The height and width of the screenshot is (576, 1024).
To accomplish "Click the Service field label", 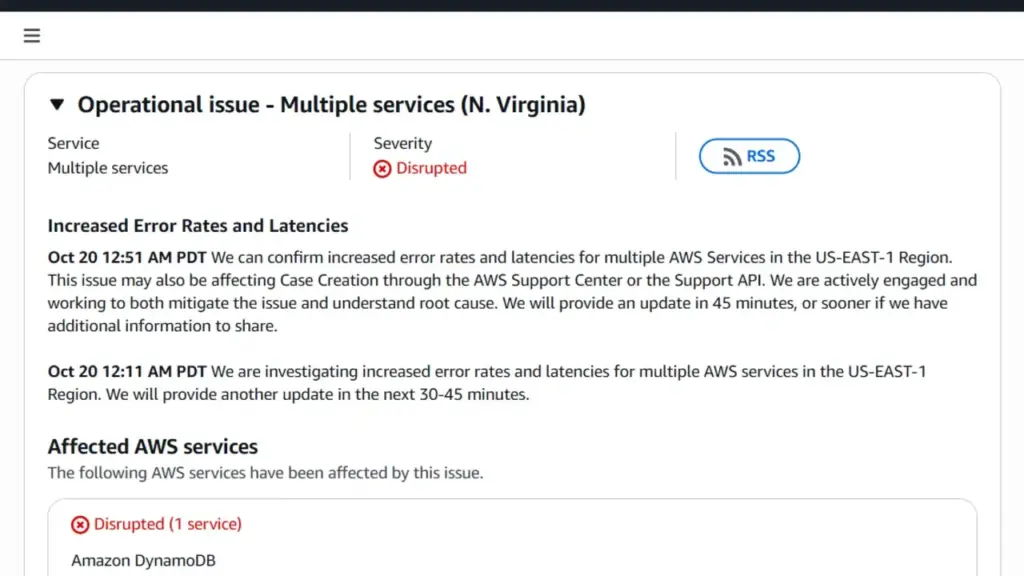I will pyautogui.click(x=73, y=144).
